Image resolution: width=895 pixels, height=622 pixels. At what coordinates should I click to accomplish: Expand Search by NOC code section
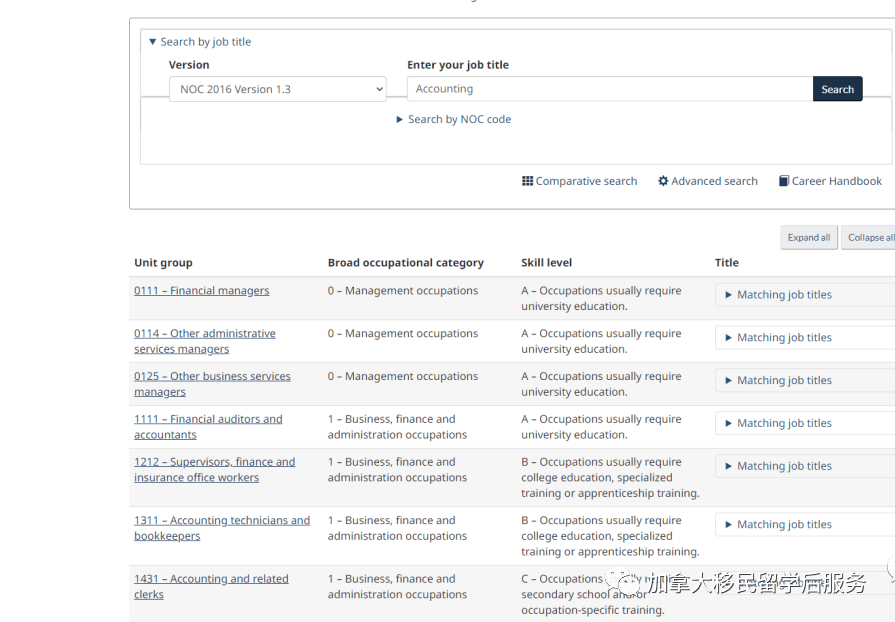(453, 119)
